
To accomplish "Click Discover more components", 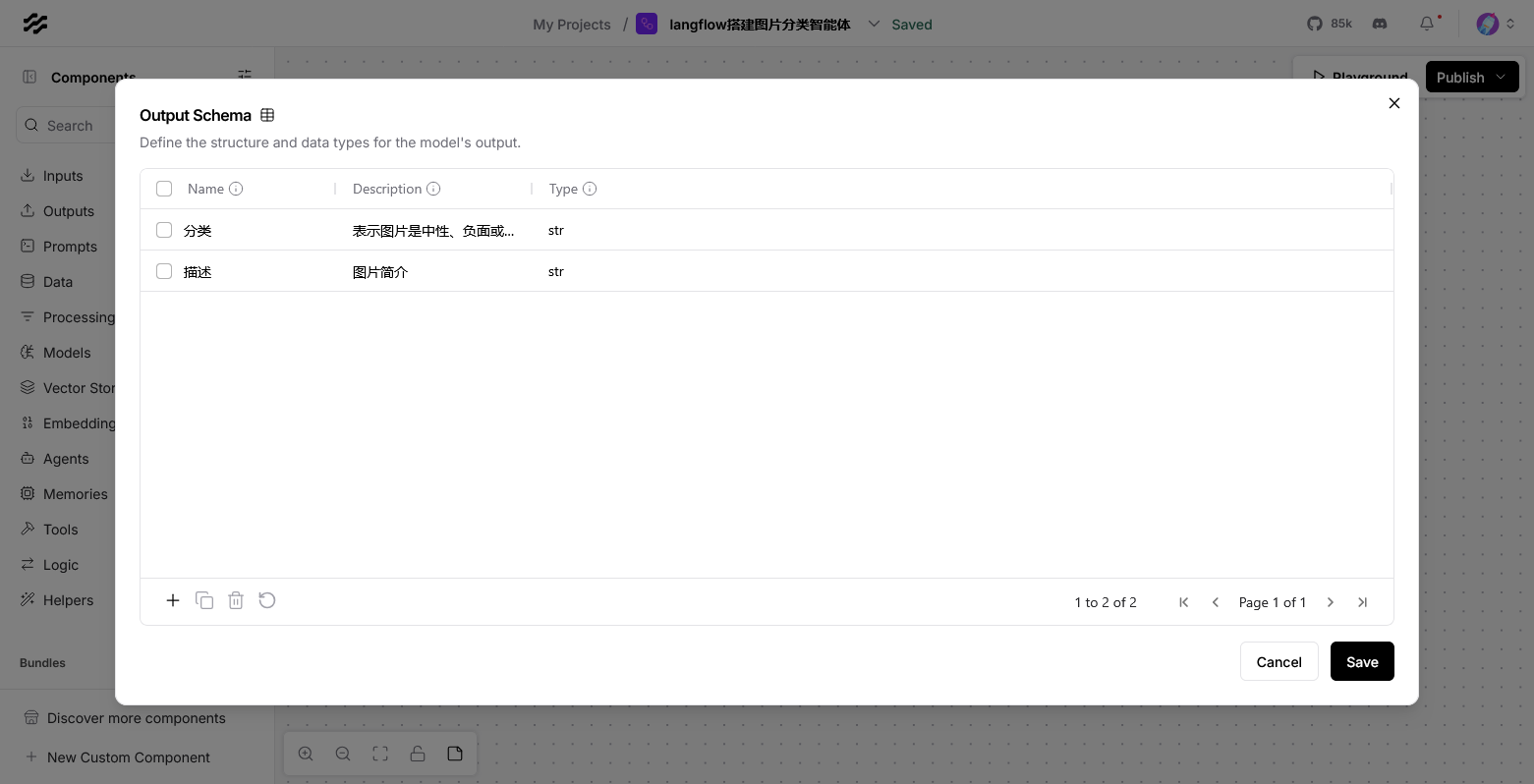I will pyautogui.click(x=136, y=718).
